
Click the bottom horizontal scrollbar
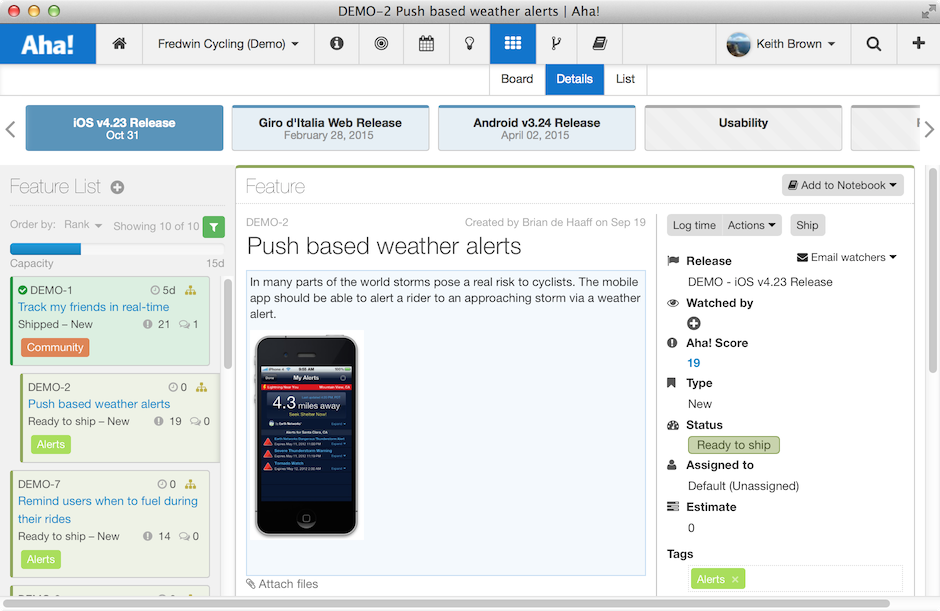click(447, 603)
